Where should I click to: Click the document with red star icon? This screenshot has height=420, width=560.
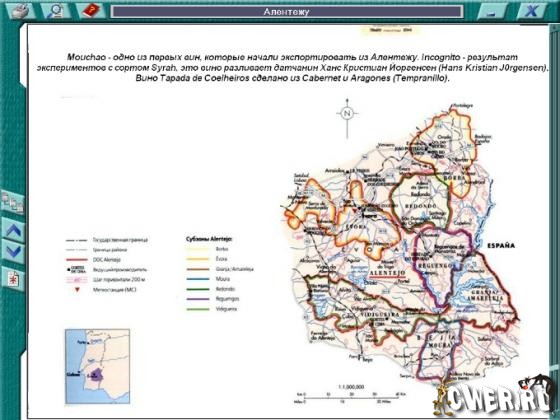13,279
